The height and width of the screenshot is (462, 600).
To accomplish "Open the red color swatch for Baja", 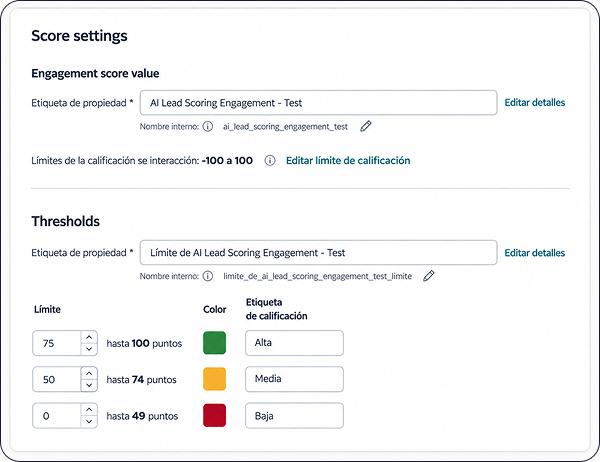I will [214, 415].
